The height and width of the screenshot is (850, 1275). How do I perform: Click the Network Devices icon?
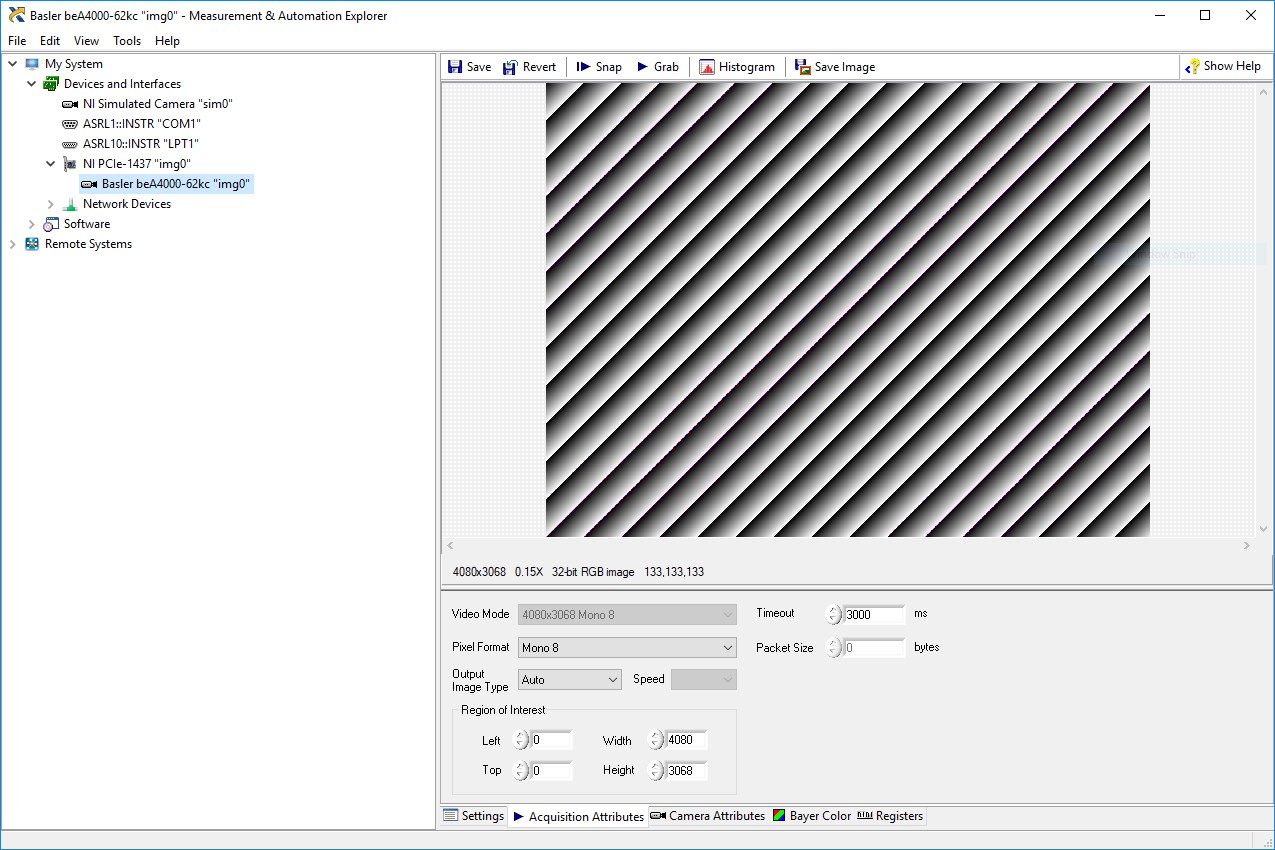[70, 204]
